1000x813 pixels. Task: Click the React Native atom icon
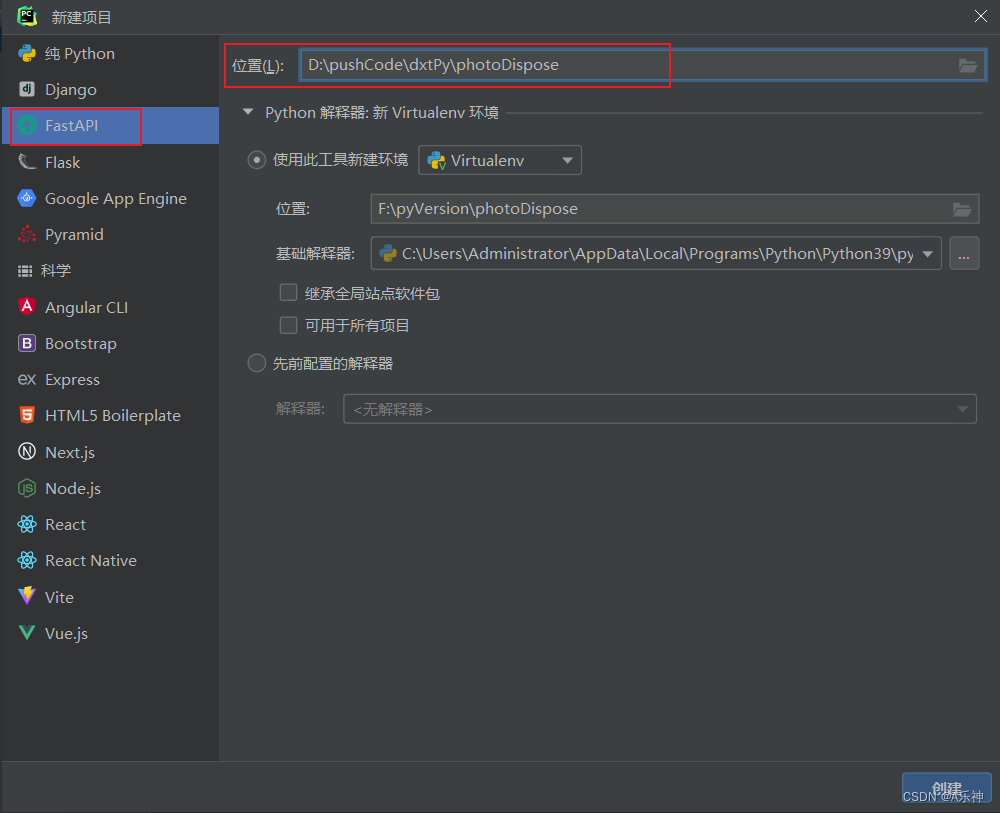coord(27,560)
